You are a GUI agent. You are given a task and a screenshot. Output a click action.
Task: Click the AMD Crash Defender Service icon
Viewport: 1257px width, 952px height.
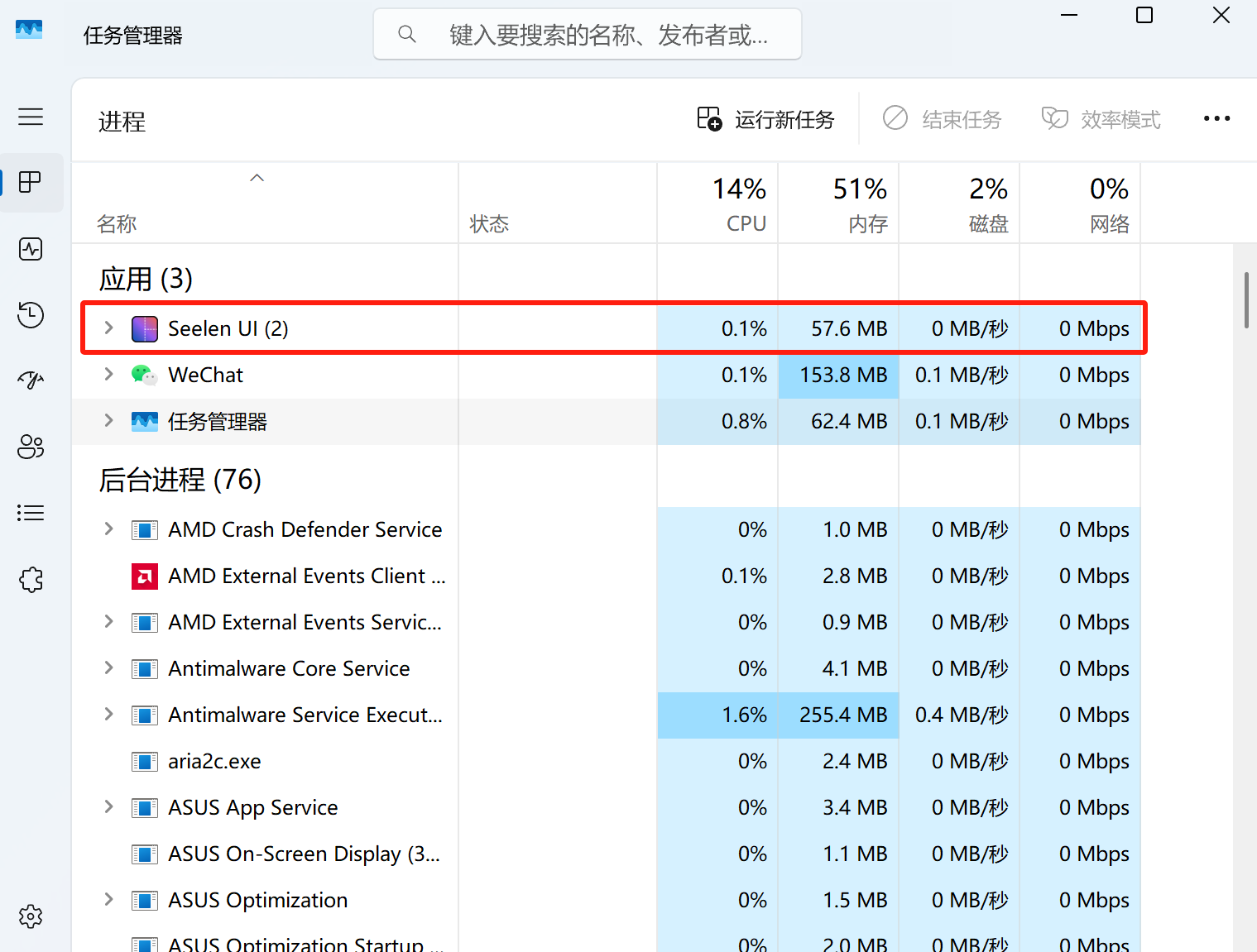145,529
